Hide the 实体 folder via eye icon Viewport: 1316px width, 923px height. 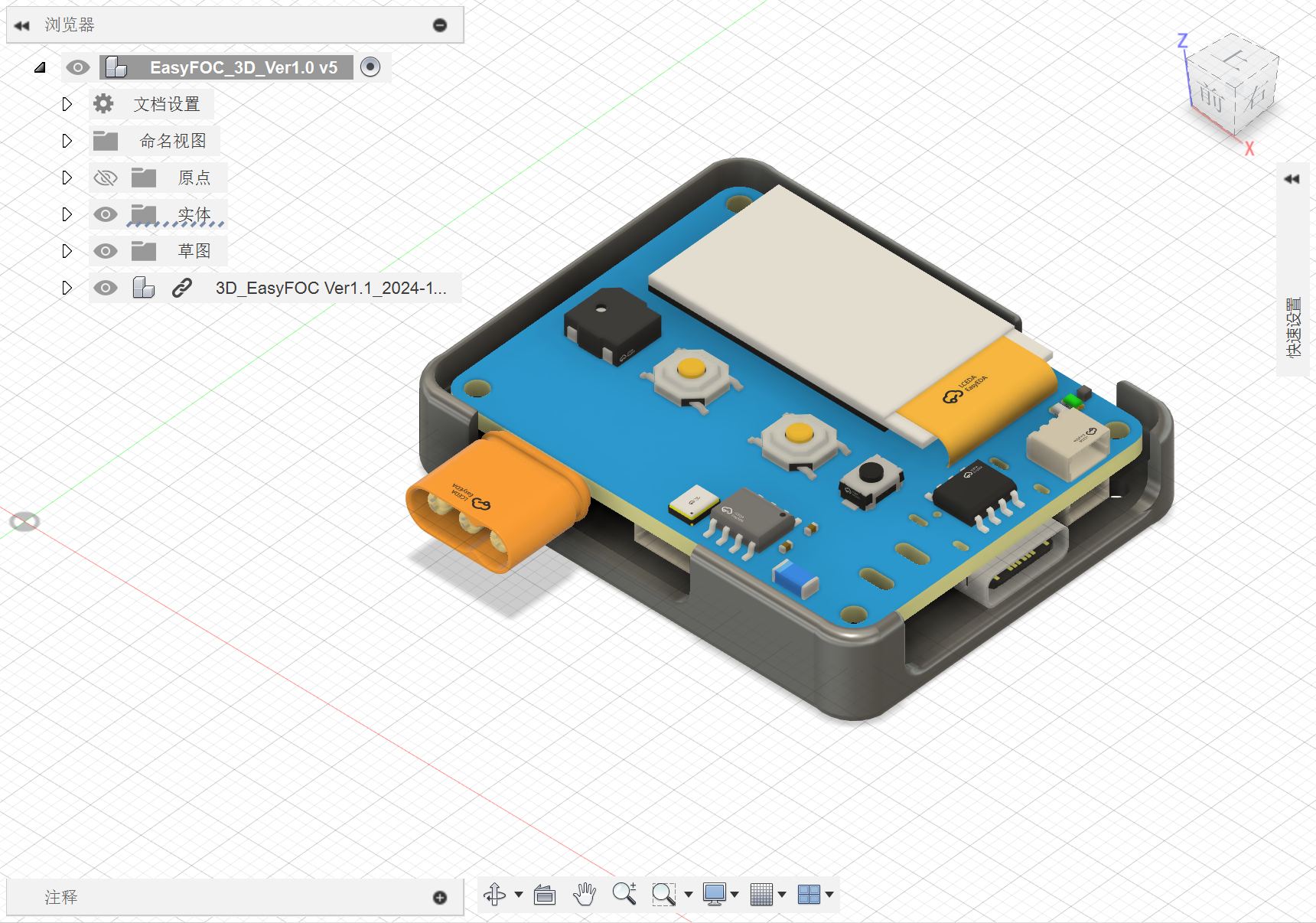106,214
